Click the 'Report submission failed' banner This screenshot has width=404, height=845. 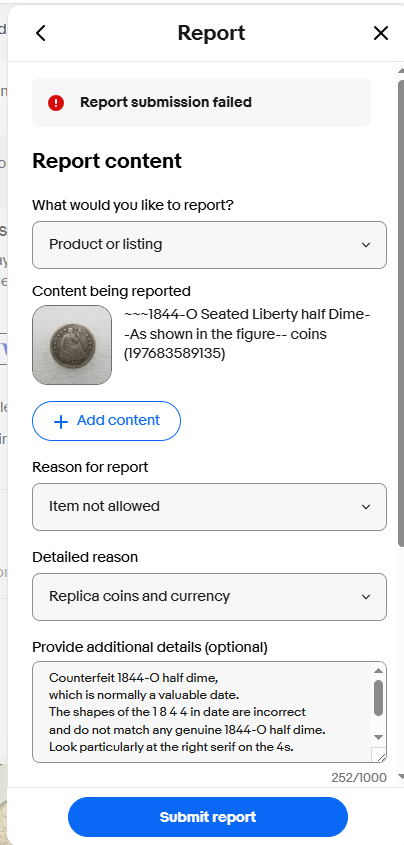click(201, 102)
